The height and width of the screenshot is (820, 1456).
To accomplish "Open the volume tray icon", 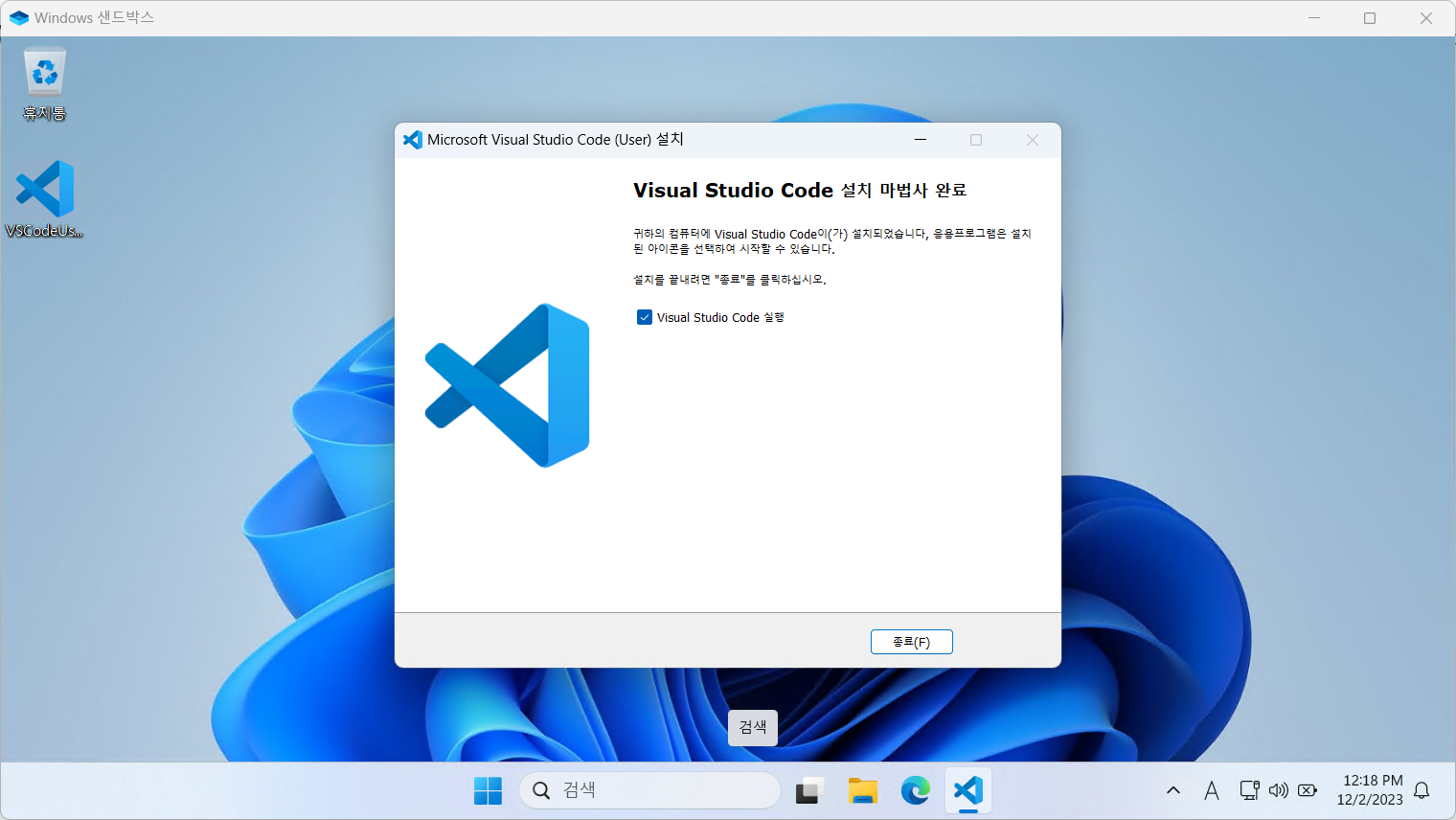I will point(1279,790).
